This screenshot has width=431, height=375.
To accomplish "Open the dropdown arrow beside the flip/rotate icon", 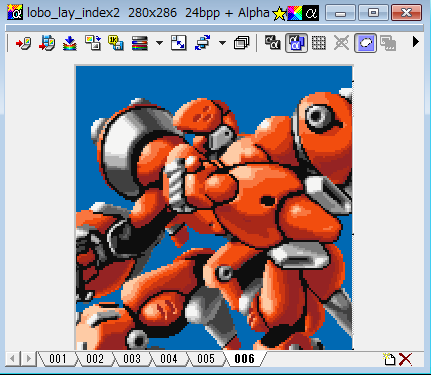I will 222,43.
